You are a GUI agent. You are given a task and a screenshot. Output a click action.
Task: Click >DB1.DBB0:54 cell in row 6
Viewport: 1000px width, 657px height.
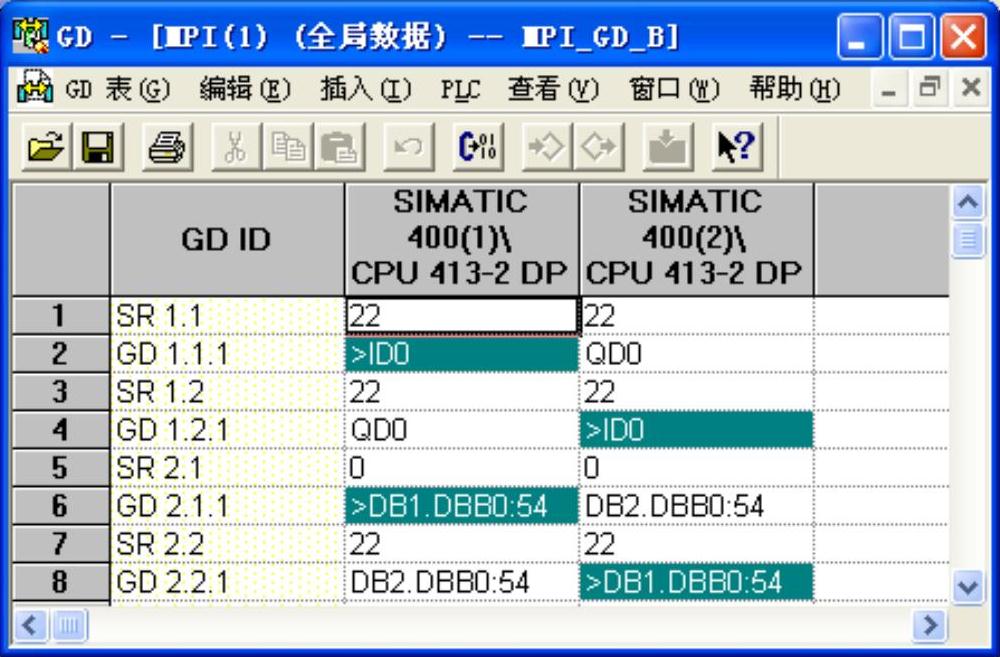[462, 506]
